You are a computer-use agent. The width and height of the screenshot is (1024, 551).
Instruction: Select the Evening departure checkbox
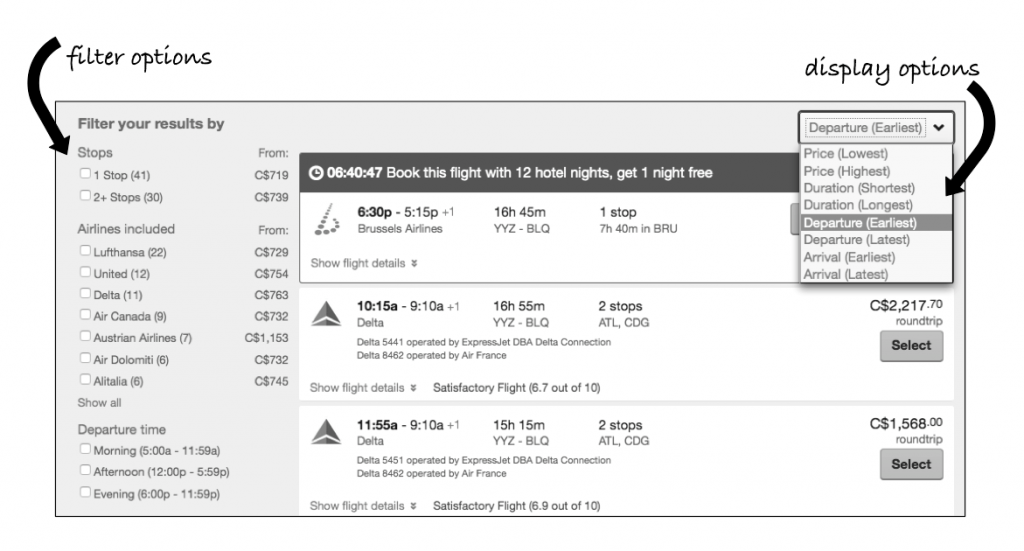click(85, 492)
